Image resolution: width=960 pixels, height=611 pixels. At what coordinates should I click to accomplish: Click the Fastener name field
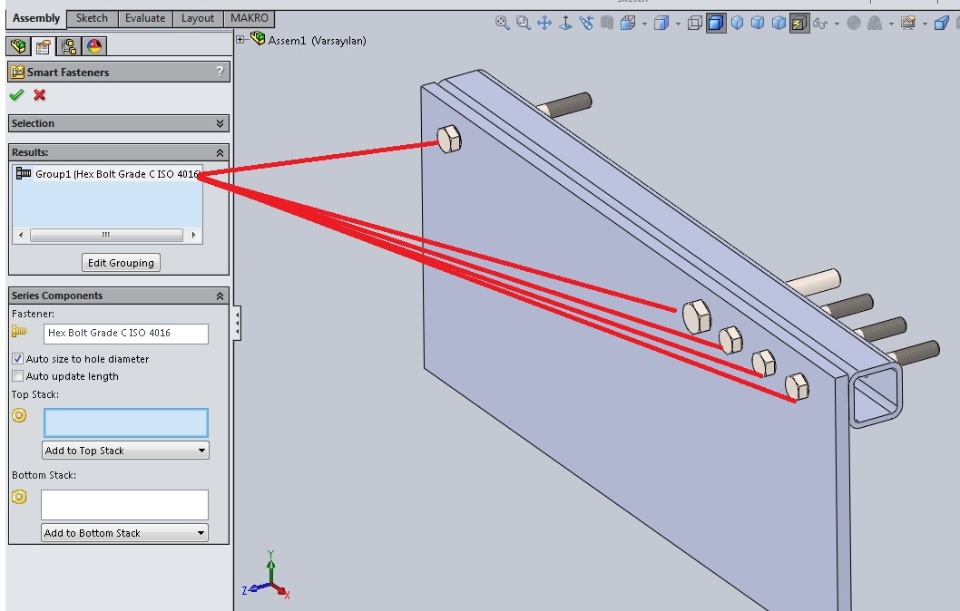click(x=126, y=333)
